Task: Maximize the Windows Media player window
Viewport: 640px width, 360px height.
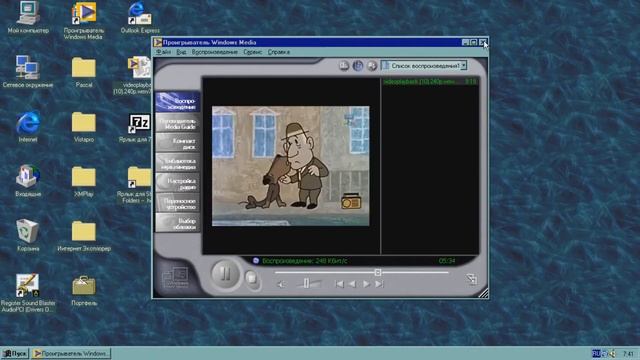Action: tap(473, 42)
